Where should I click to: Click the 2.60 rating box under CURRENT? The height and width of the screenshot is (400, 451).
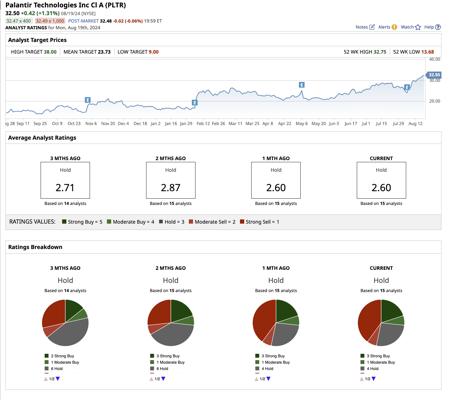coord(381,180)
